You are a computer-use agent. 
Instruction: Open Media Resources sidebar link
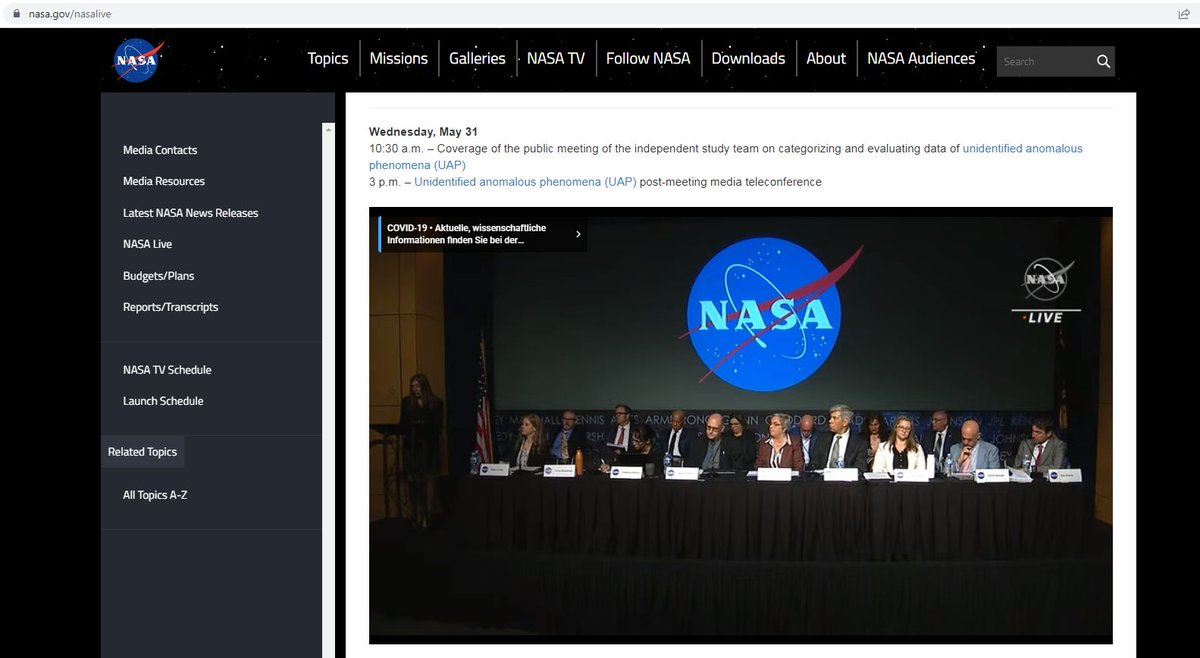point(164,181)
